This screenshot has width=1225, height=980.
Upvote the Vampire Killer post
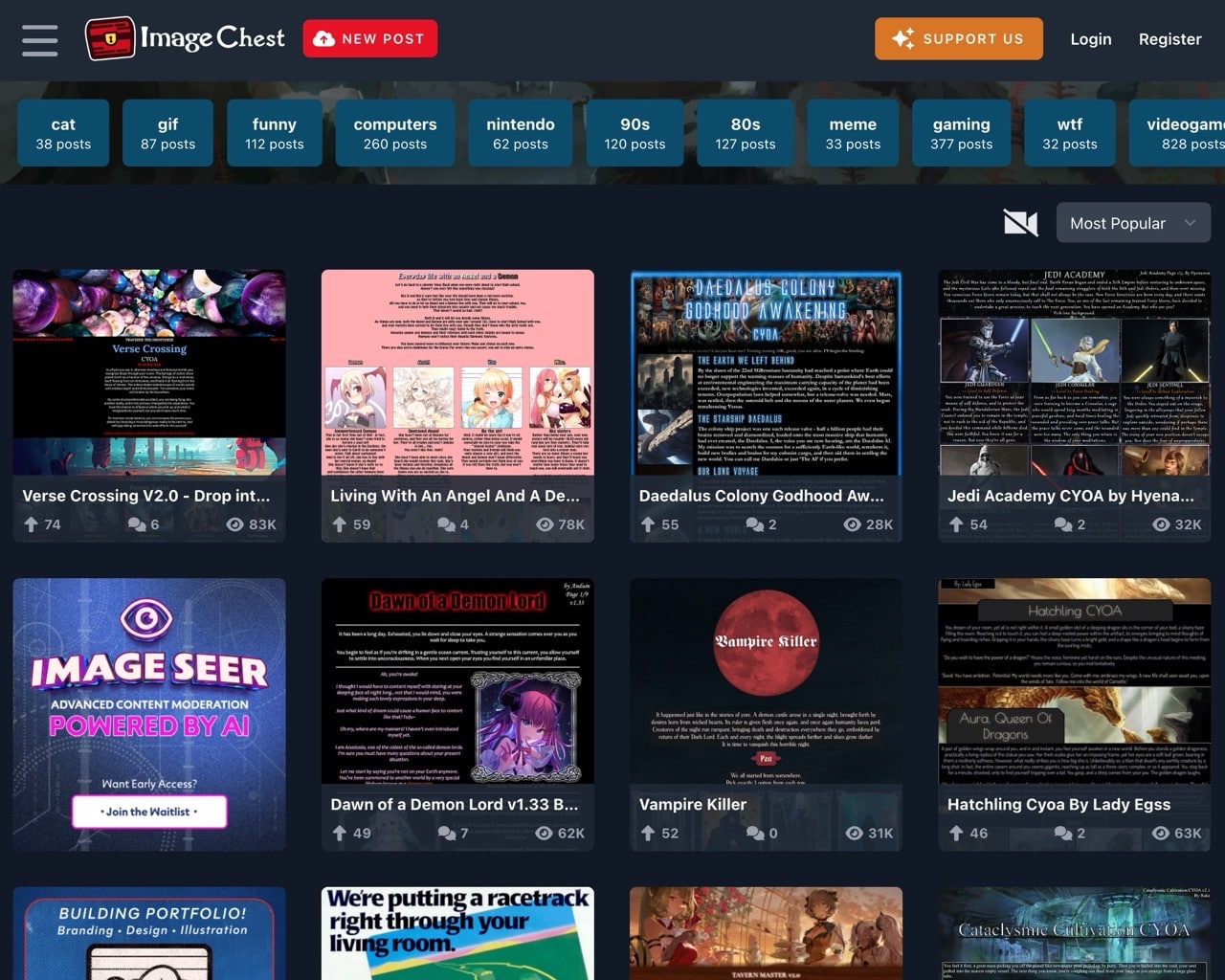(x=648, y=834)
